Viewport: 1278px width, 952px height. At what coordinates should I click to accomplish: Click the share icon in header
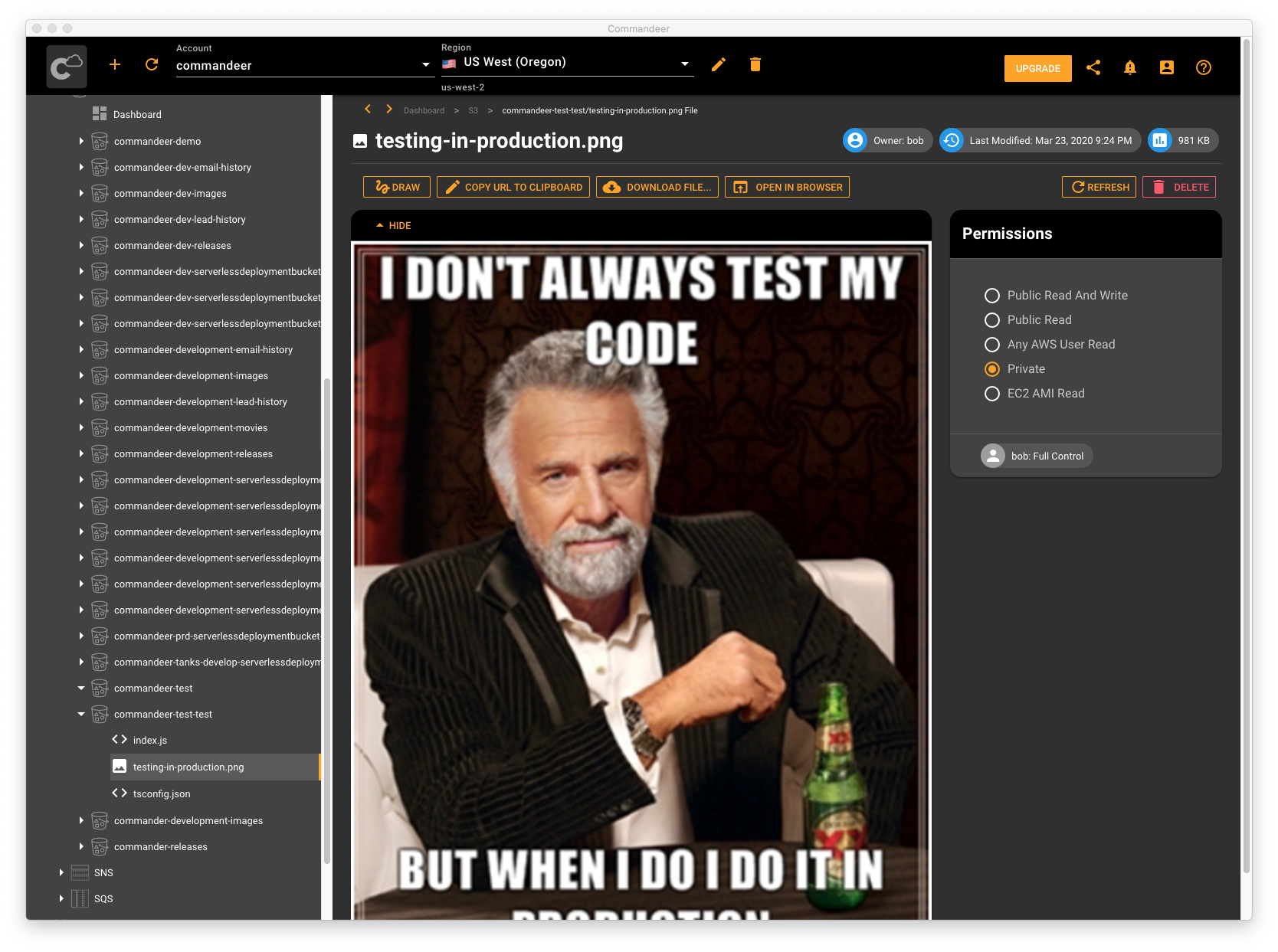[1093, 67]
